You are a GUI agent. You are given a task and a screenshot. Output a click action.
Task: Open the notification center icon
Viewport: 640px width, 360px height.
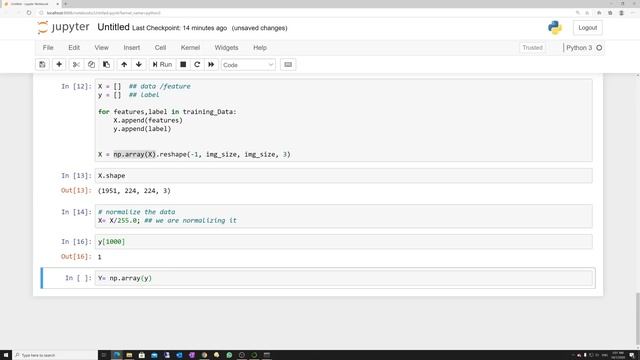[632, 355]
